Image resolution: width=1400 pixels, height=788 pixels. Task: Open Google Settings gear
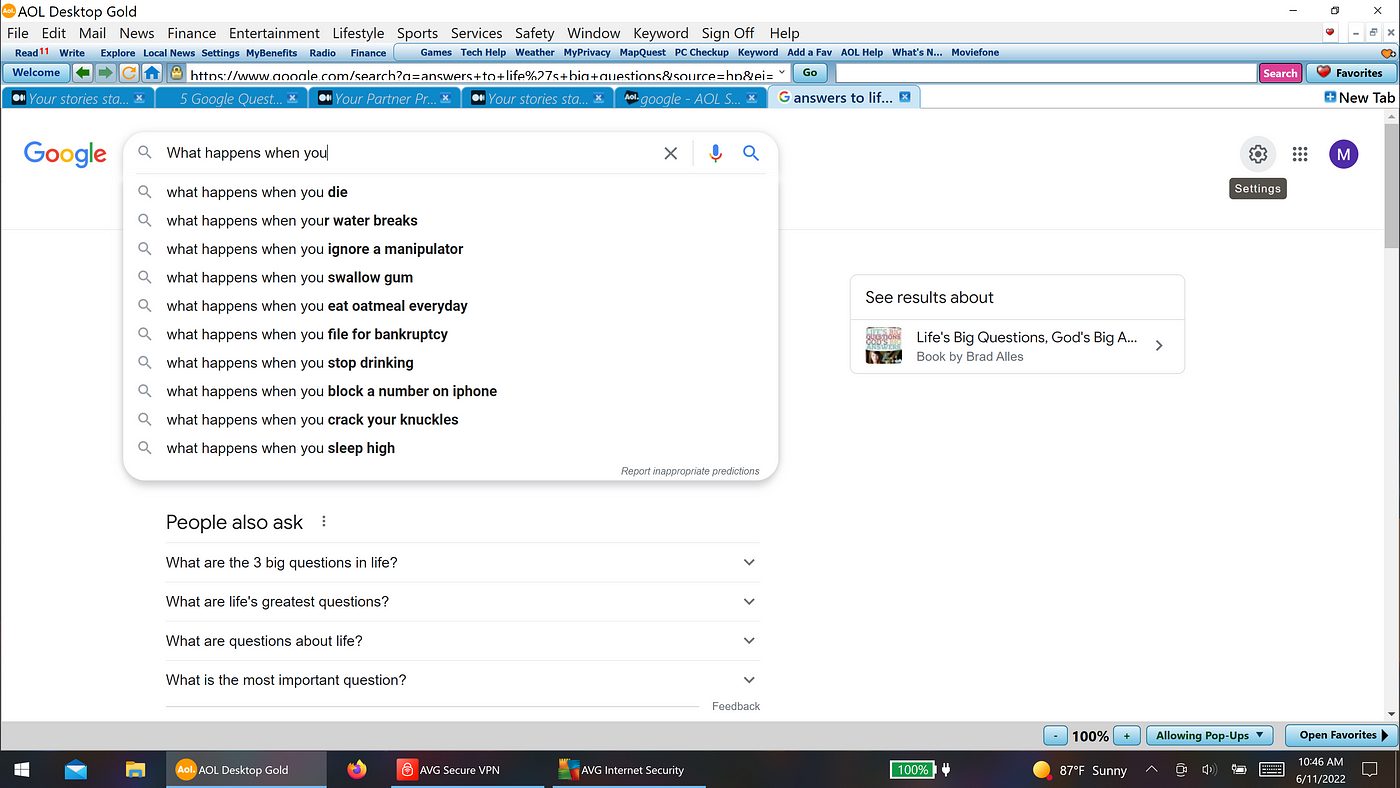[x=1258, y=154]
